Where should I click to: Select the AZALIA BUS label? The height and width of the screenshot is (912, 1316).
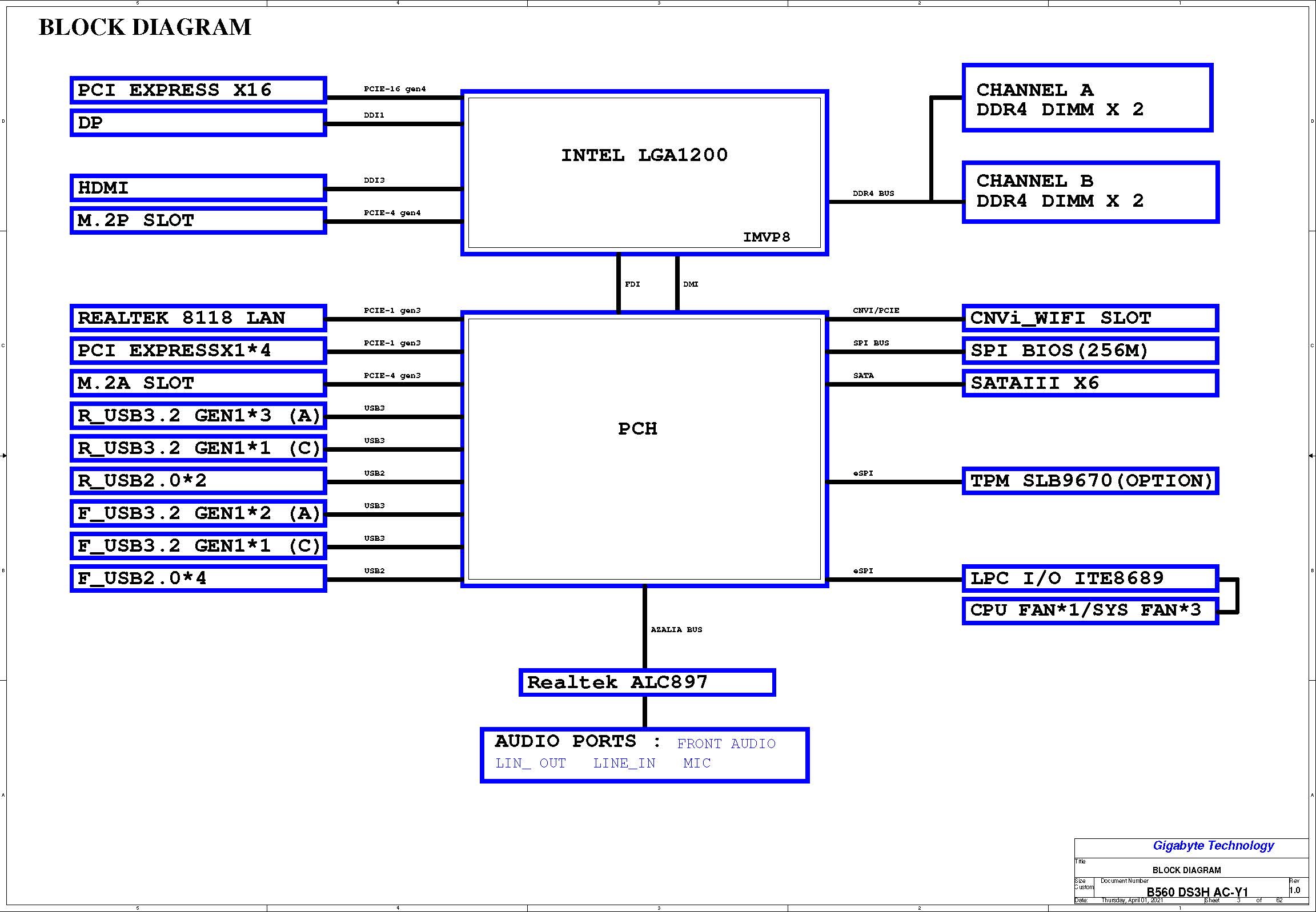click(x=677, y=630)
